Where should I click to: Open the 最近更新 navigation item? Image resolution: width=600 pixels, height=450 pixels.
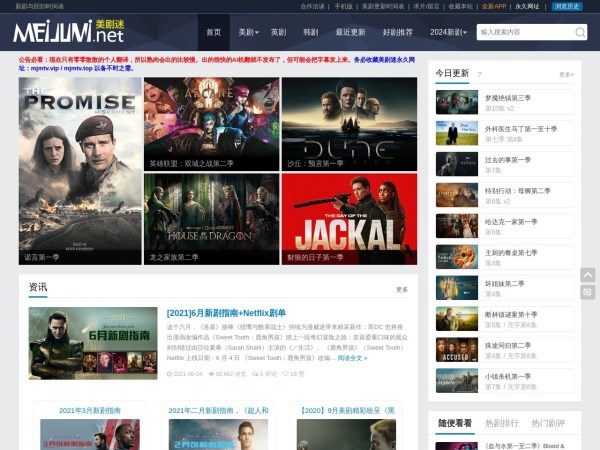[350, 32]
